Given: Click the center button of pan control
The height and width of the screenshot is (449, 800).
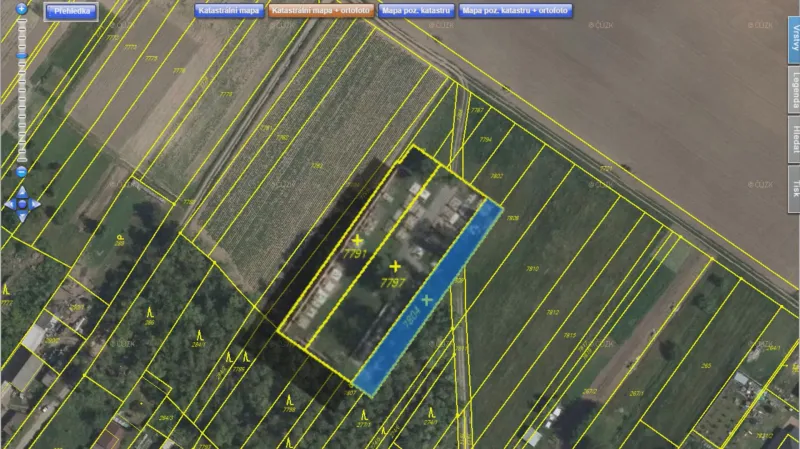Looking at the screenshot, I should tap(21, 204).
